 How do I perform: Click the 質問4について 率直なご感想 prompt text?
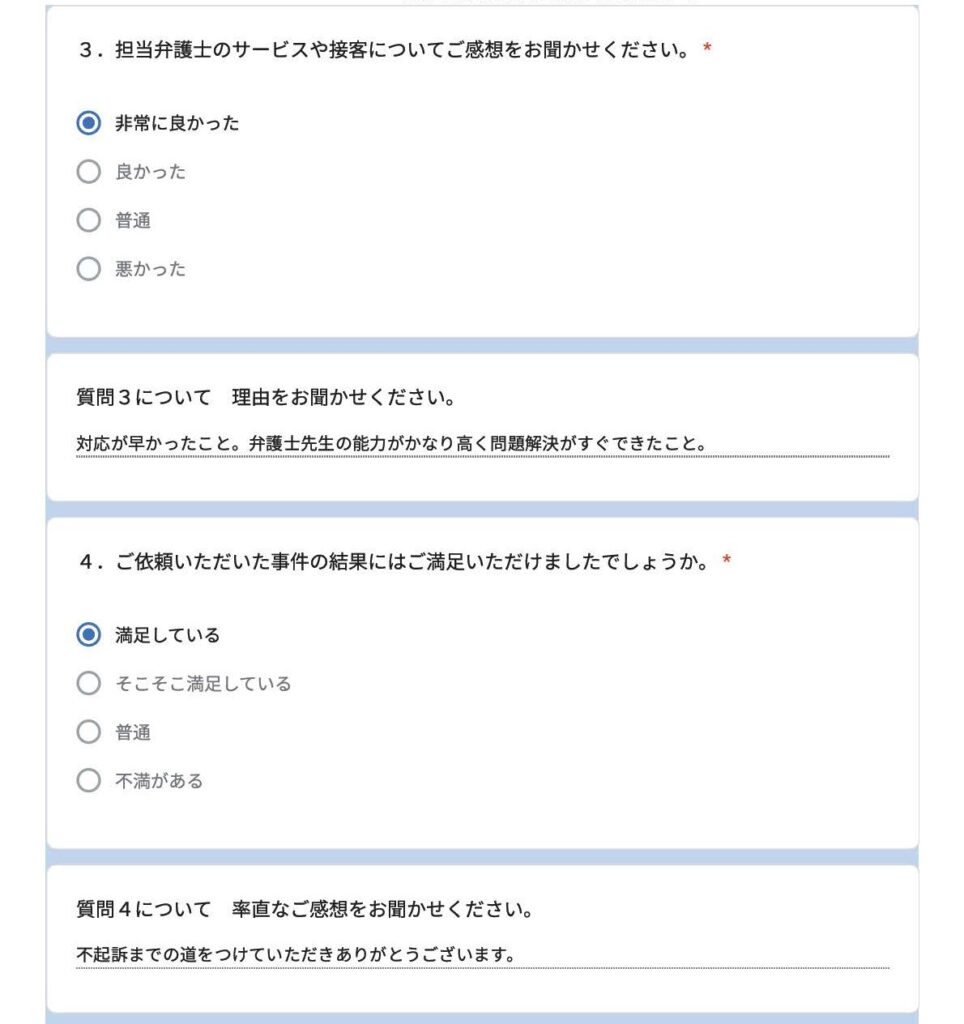click(304, 910)
